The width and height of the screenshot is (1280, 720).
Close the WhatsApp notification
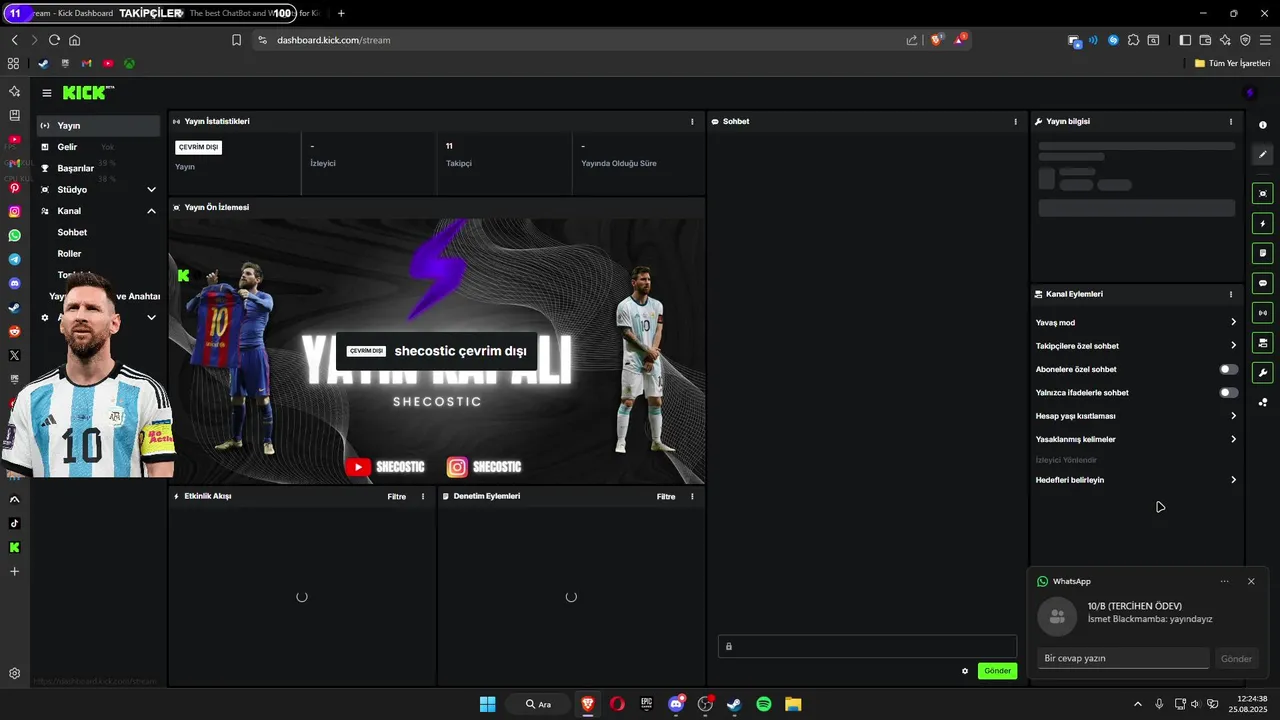(1251, 581)
